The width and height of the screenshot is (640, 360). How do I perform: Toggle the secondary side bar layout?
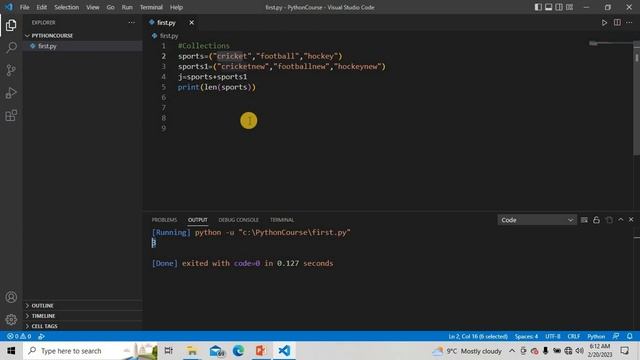tap(559, 7)
